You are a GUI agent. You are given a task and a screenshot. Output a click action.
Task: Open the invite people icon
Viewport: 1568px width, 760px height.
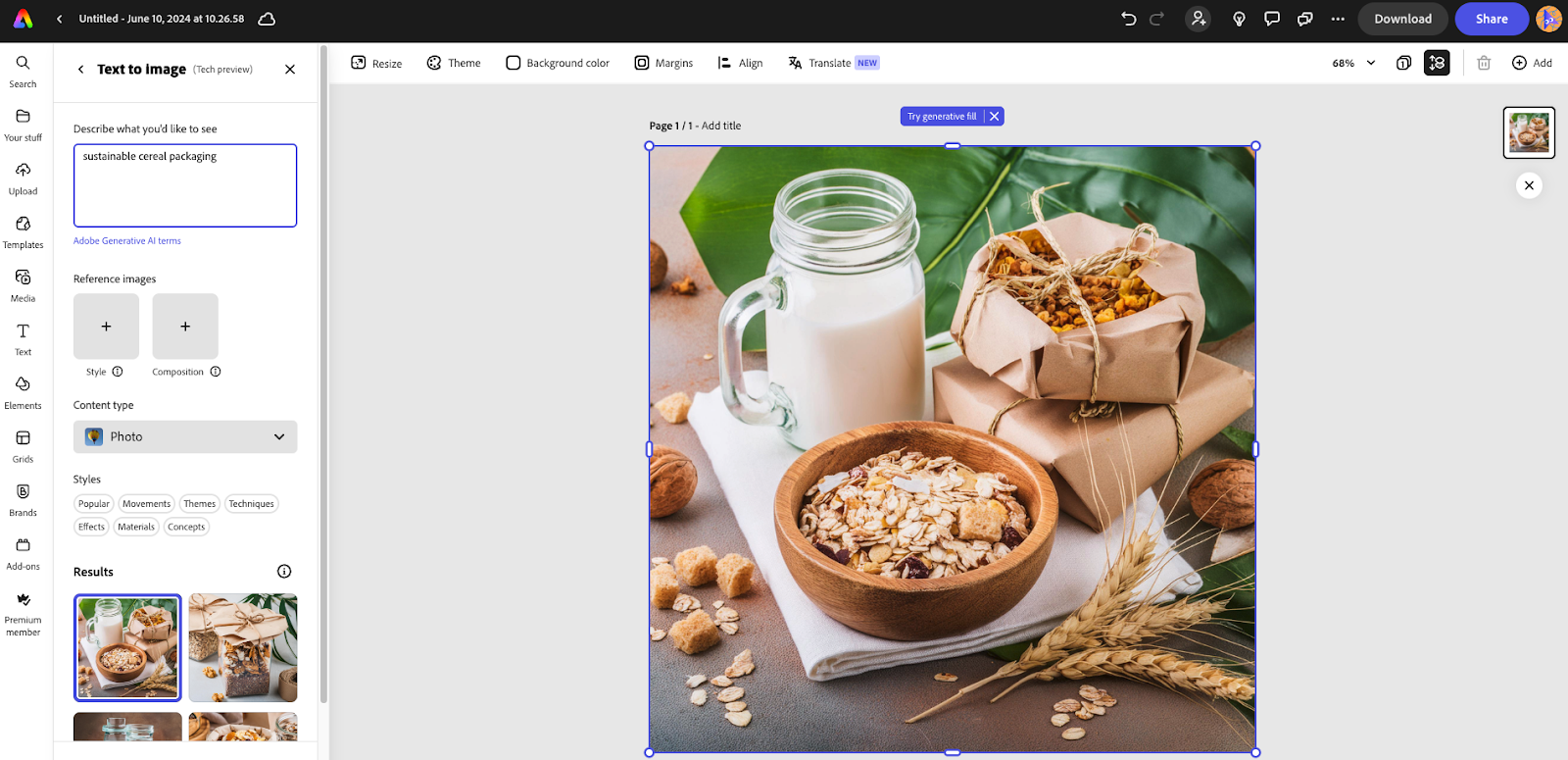[x=1199, y=19]
